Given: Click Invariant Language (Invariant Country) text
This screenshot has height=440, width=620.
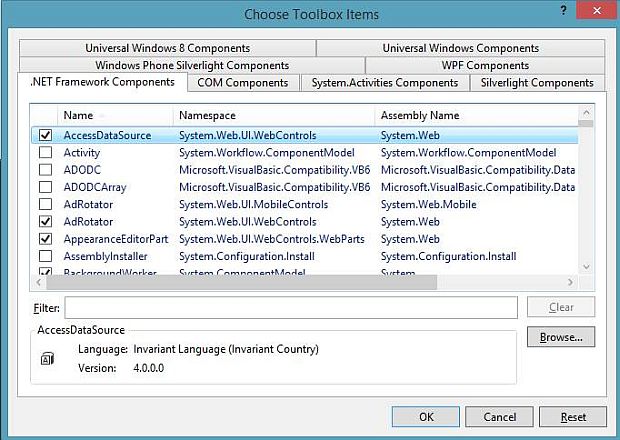Looking at the screenshot, I should [226, 349].
